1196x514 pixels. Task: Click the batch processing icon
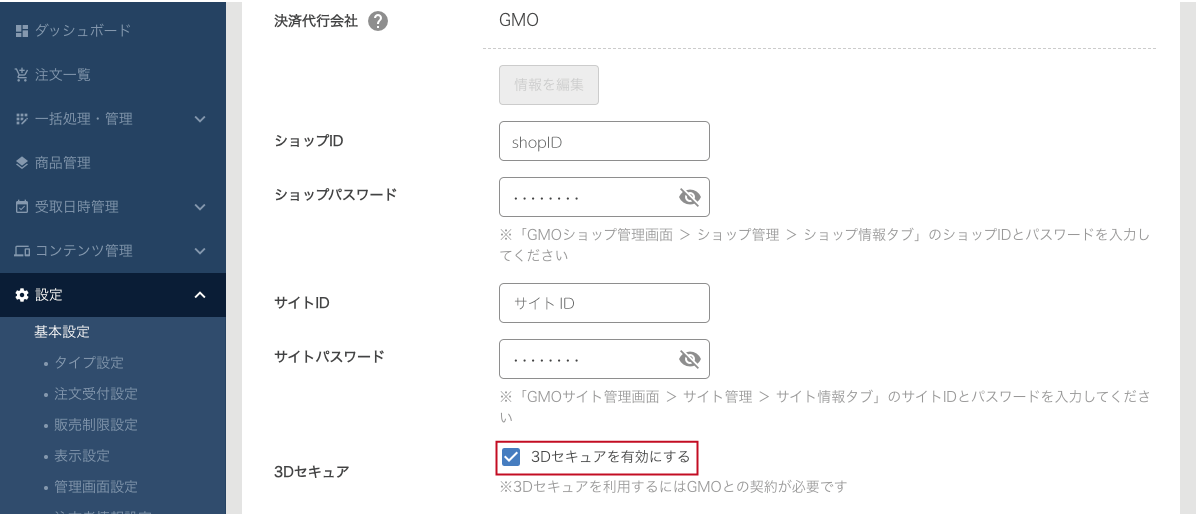22,119
